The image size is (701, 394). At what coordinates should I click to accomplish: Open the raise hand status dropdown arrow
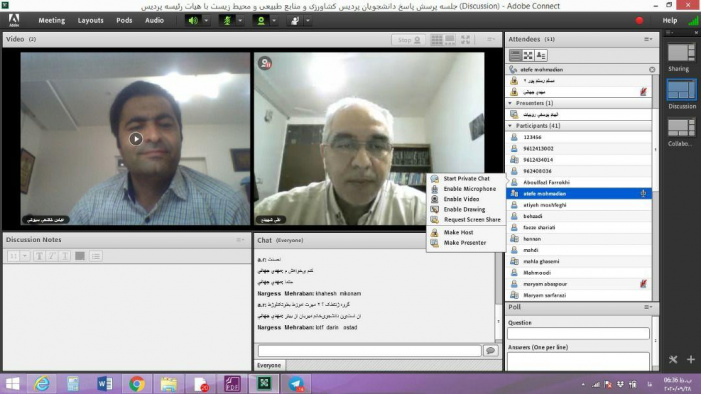(308, 21)
